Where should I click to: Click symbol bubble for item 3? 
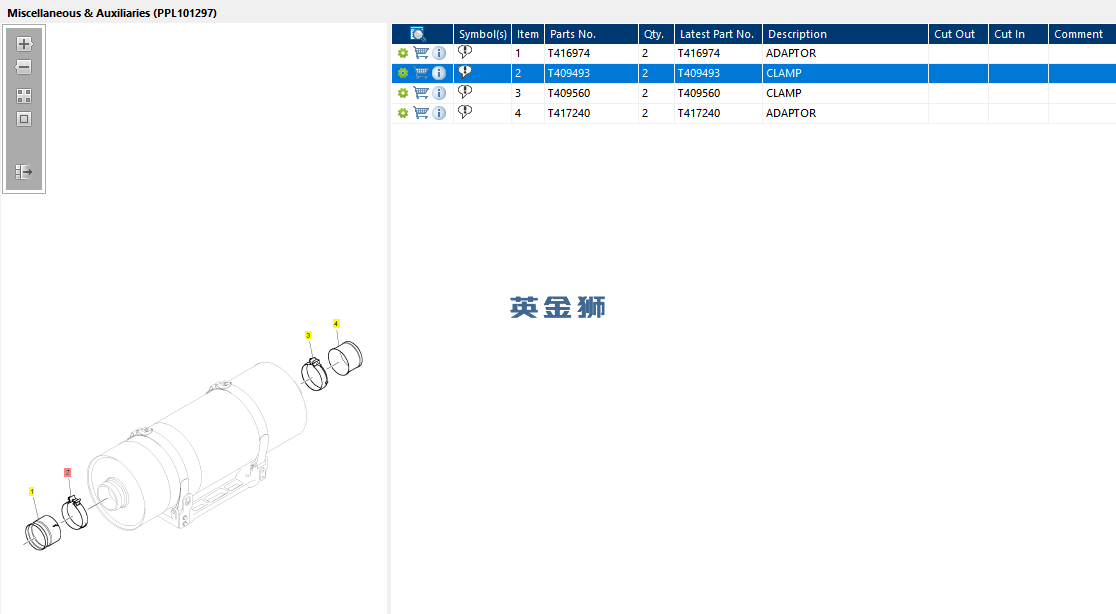[465, 92]
